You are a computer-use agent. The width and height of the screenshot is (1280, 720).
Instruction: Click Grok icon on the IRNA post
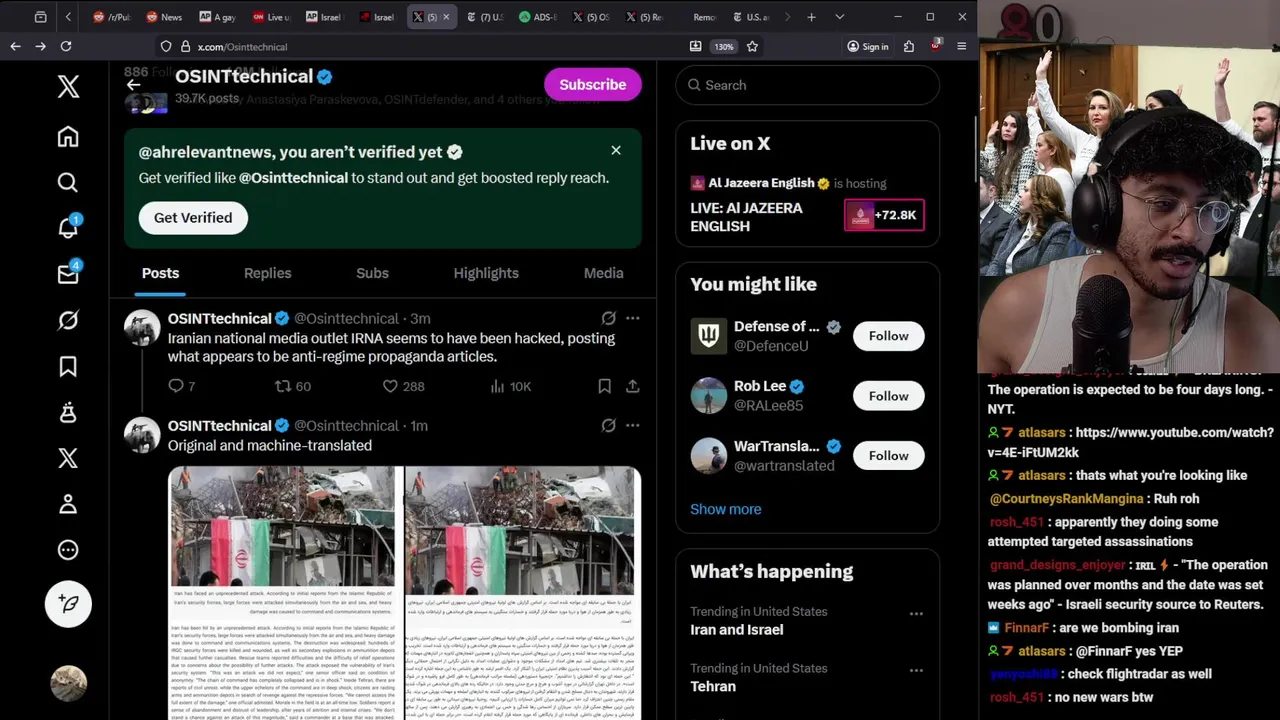608,318
